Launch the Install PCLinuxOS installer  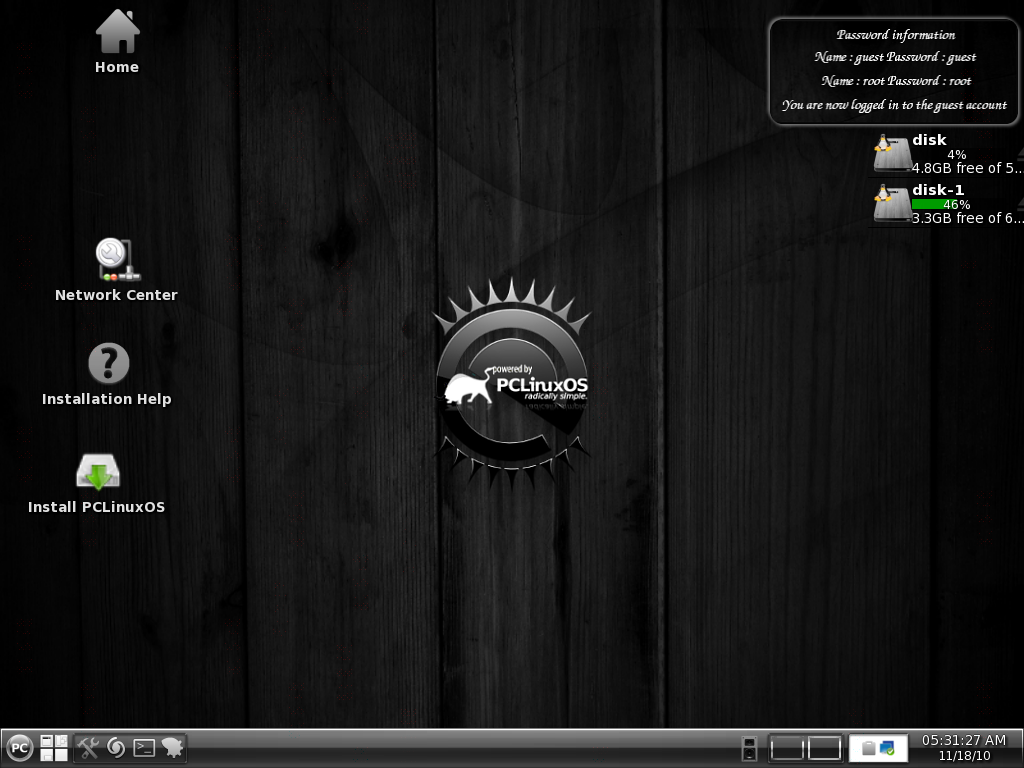point(95,468)
